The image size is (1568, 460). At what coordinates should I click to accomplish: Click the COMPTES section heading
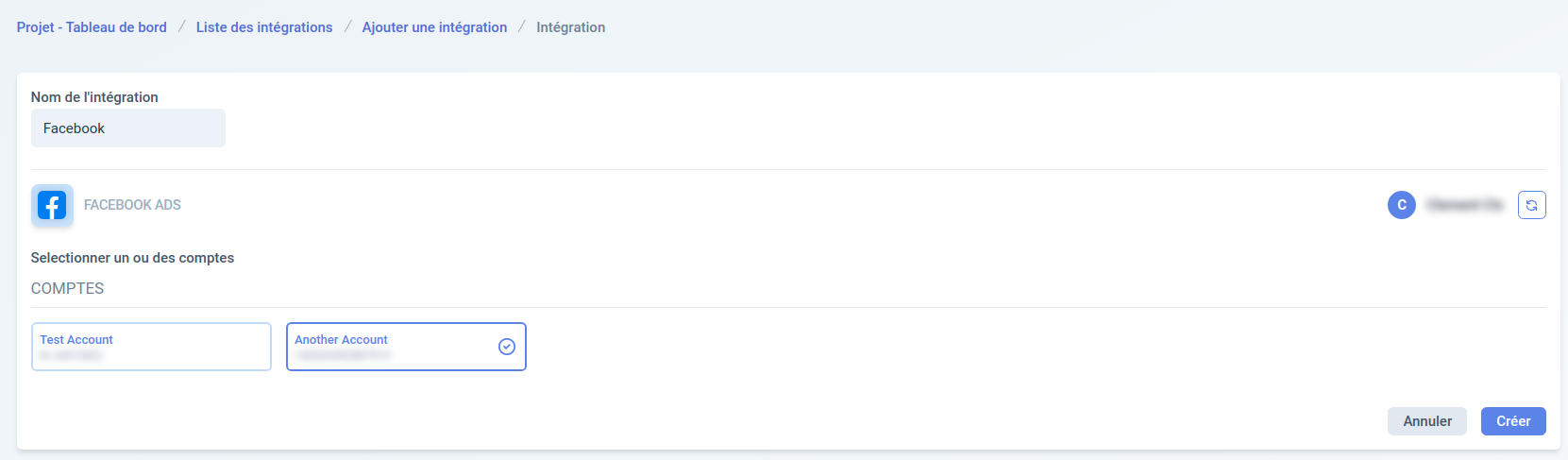pos(67,289)
